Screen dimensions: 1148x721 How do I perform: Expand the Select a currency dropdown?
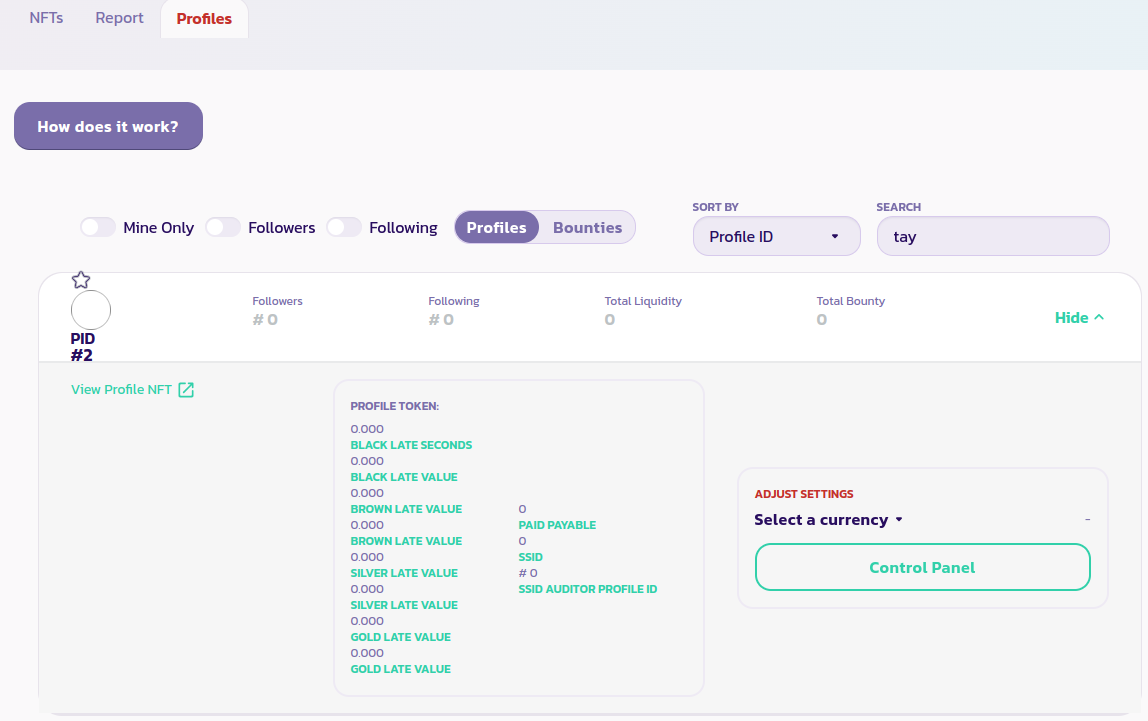click(828, 520)
